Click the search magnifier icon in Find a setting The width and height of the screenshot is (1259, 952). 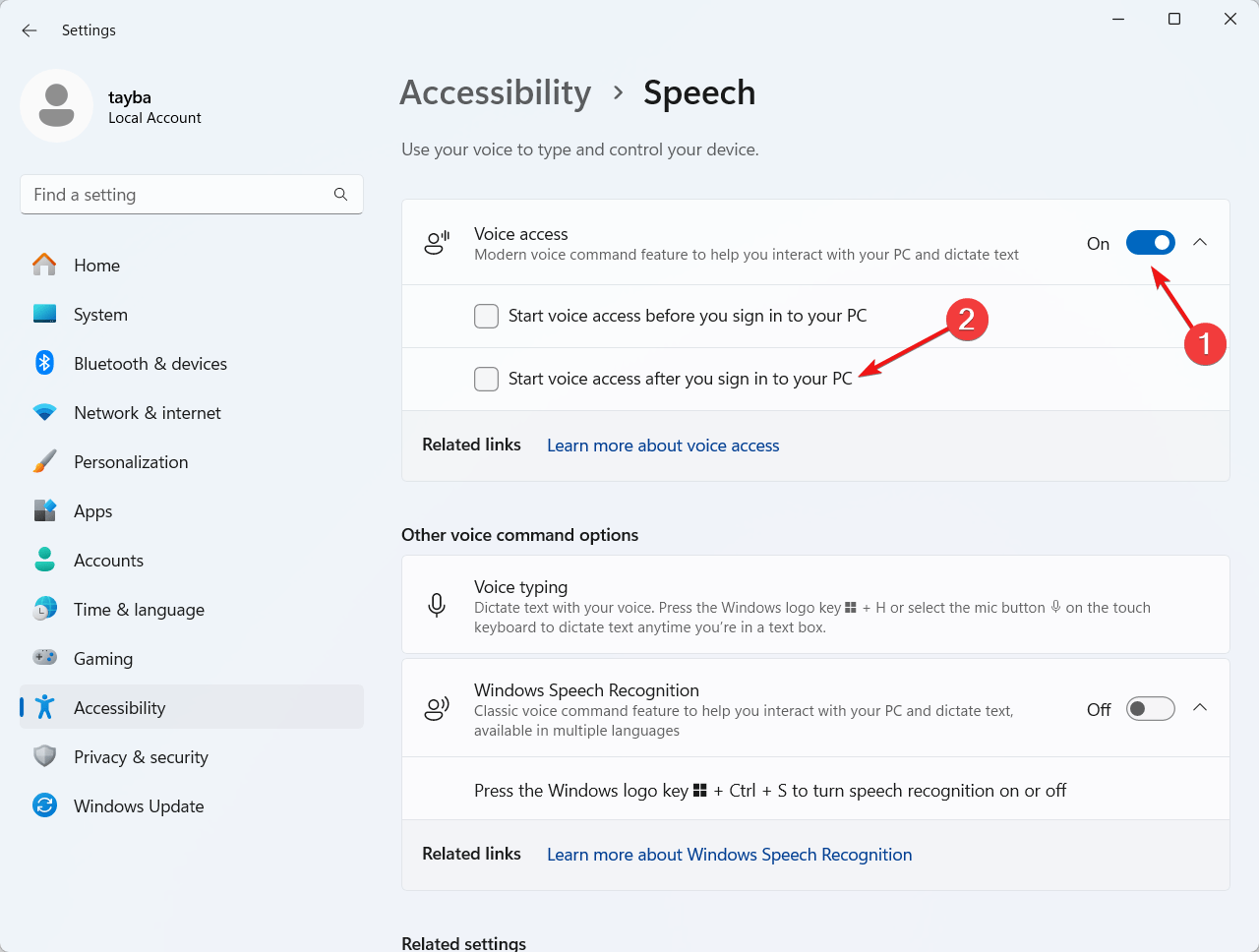coord(340,195)
